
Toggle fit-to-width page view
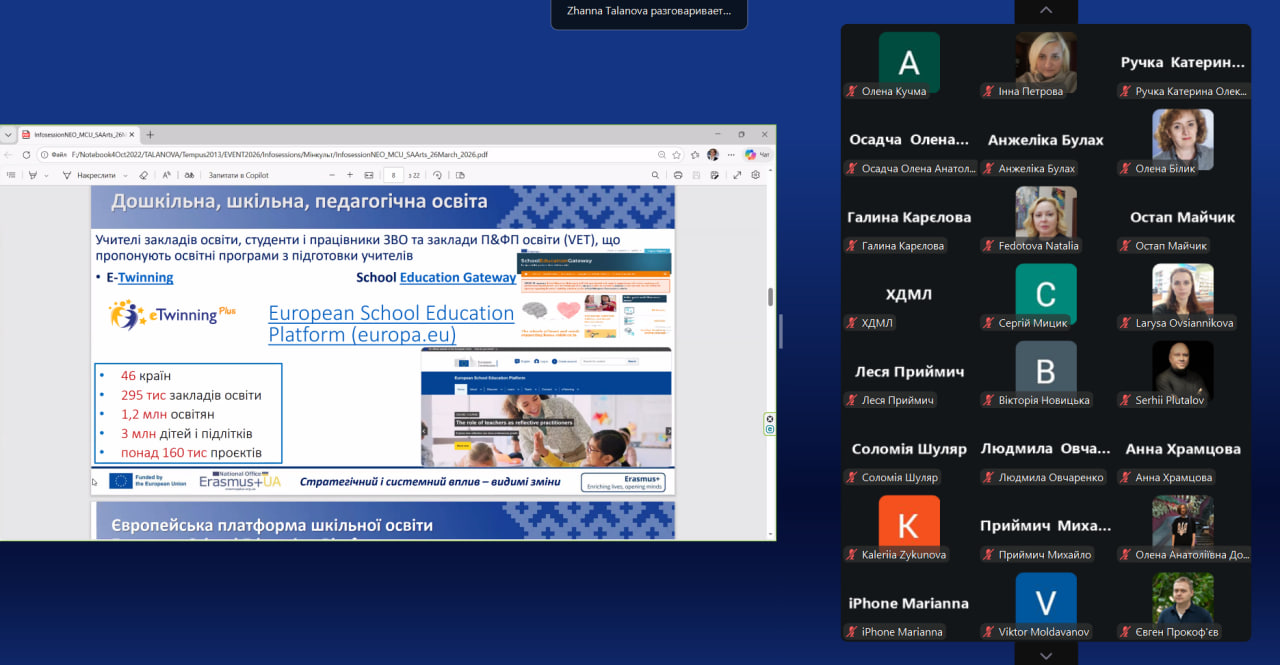369,175
